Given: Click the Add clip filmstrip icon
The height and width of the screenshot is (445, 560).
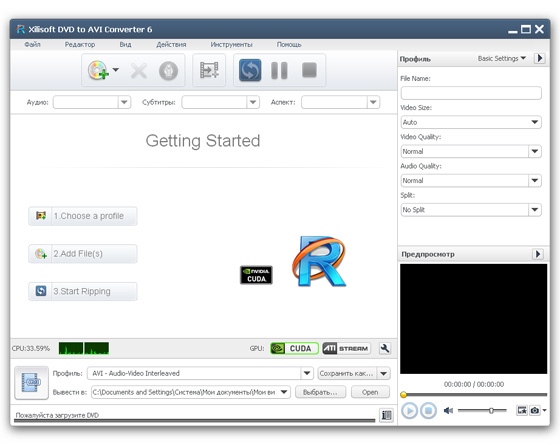Looking at the screenshot, I should click(x=209, y=70).
